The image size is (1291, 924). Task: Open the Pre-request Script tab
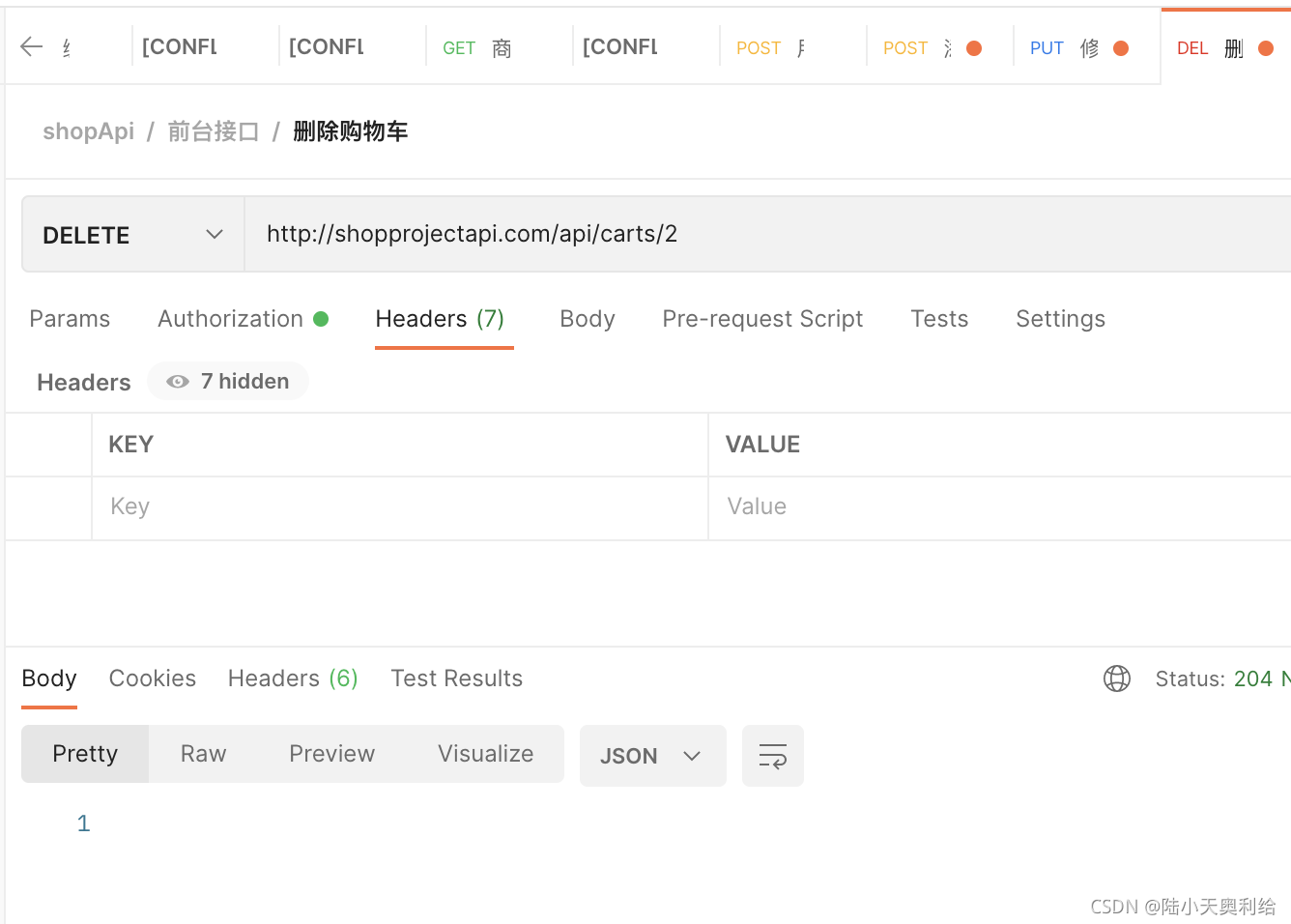pyautogui.click(x=762, y=319)
